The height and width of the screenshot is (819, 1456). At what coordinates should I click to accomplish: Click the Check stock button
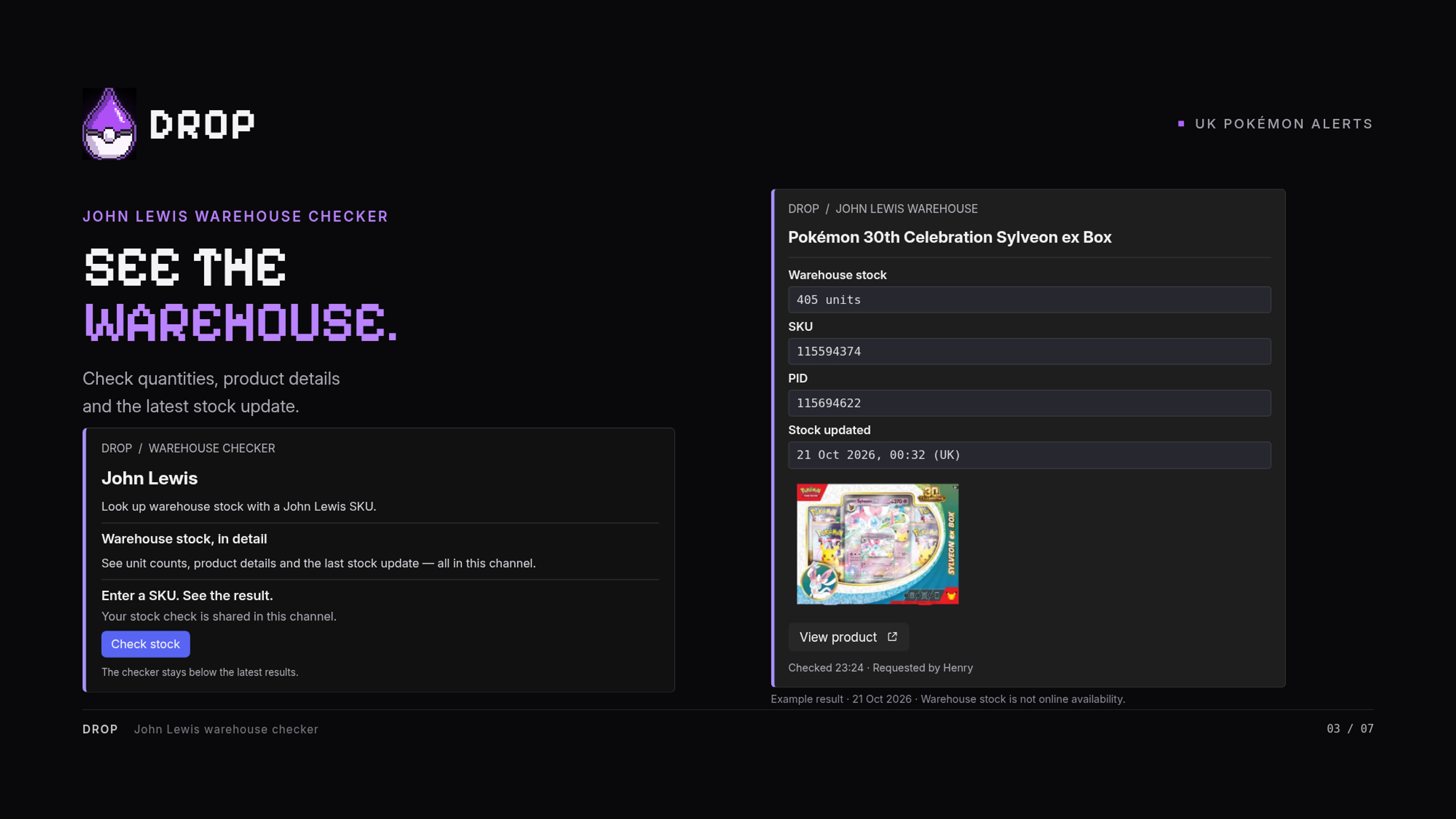pyautogui.click(x=146, y=644)
